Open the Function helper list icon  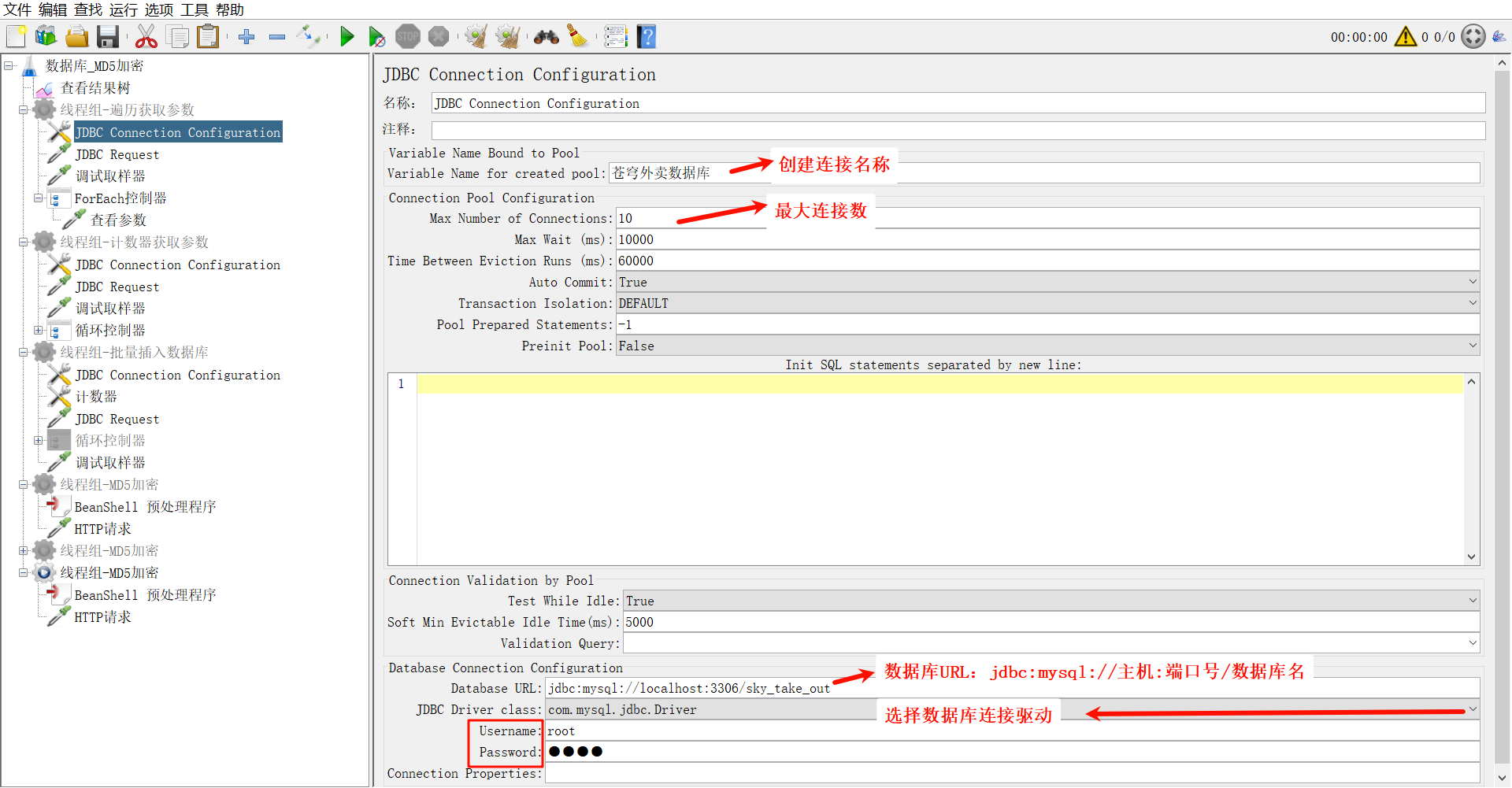(x=616, y=36)
